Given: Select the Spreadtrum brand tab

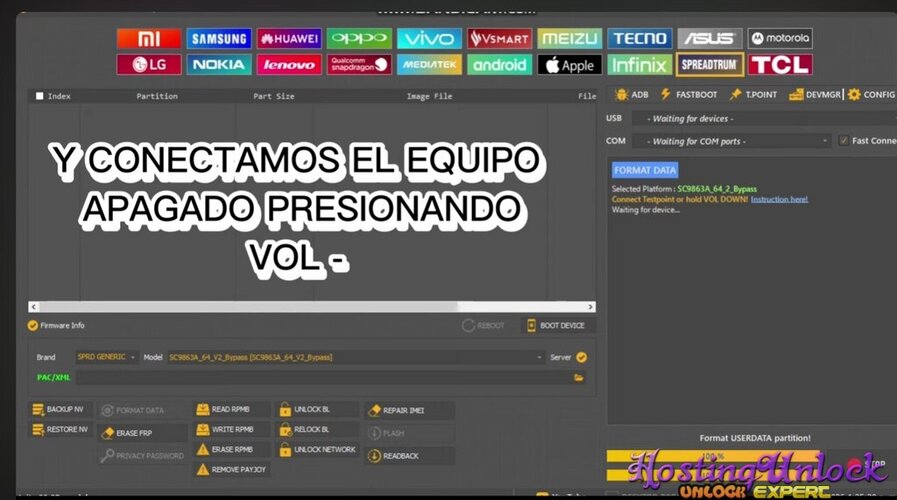Looking at the screenshot, I should pos(709,65).
